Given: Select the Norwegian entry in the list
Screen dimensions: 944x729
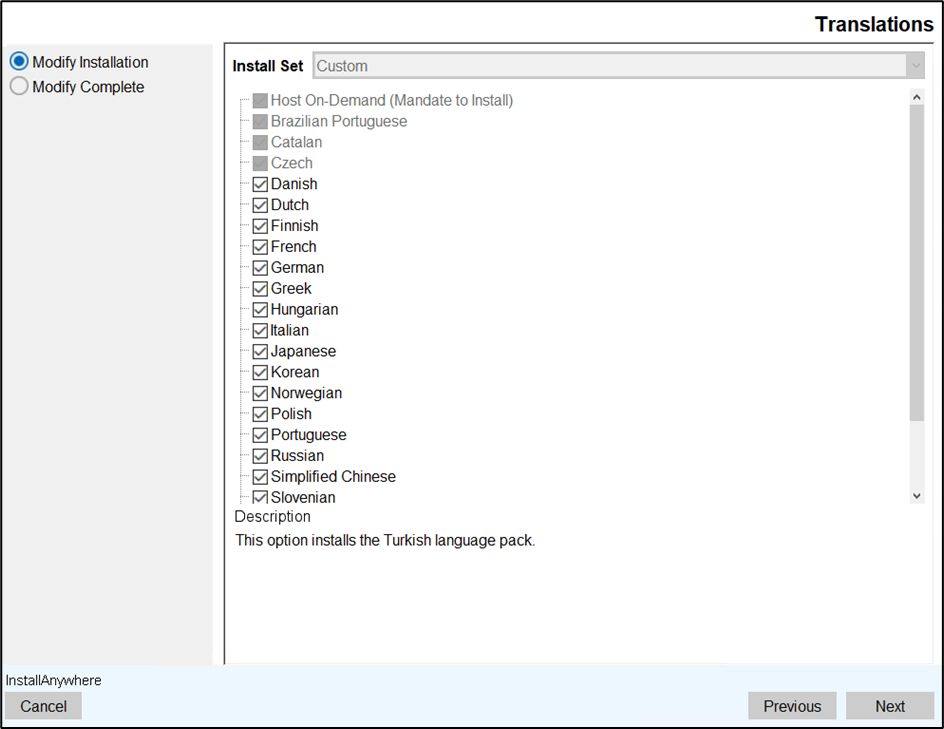Looking at the screenshot, I should tap(306, 394).
